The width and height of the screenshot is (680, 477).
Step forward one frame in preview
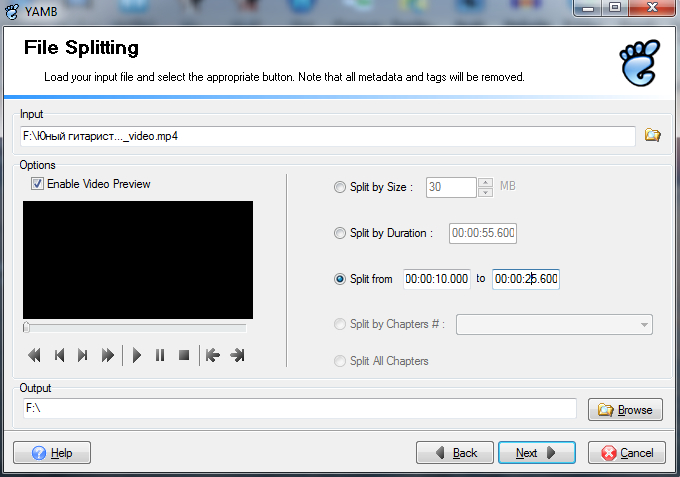(83, 355)
